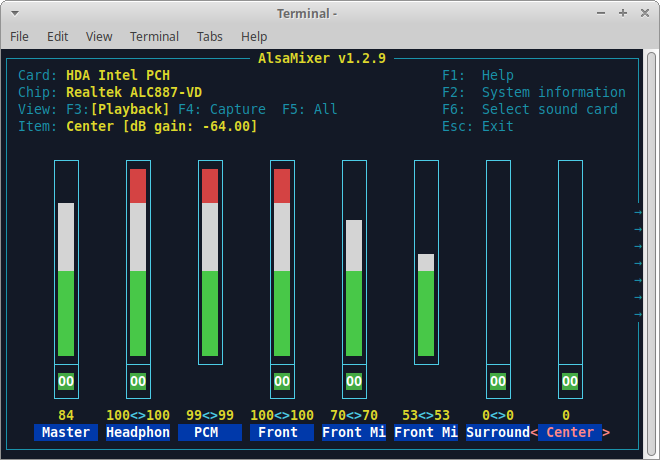Image resolution: width=660 pixels, height=460 pixels.
Task: Click the Headphone value 100<>100
Action: [138, 415]
